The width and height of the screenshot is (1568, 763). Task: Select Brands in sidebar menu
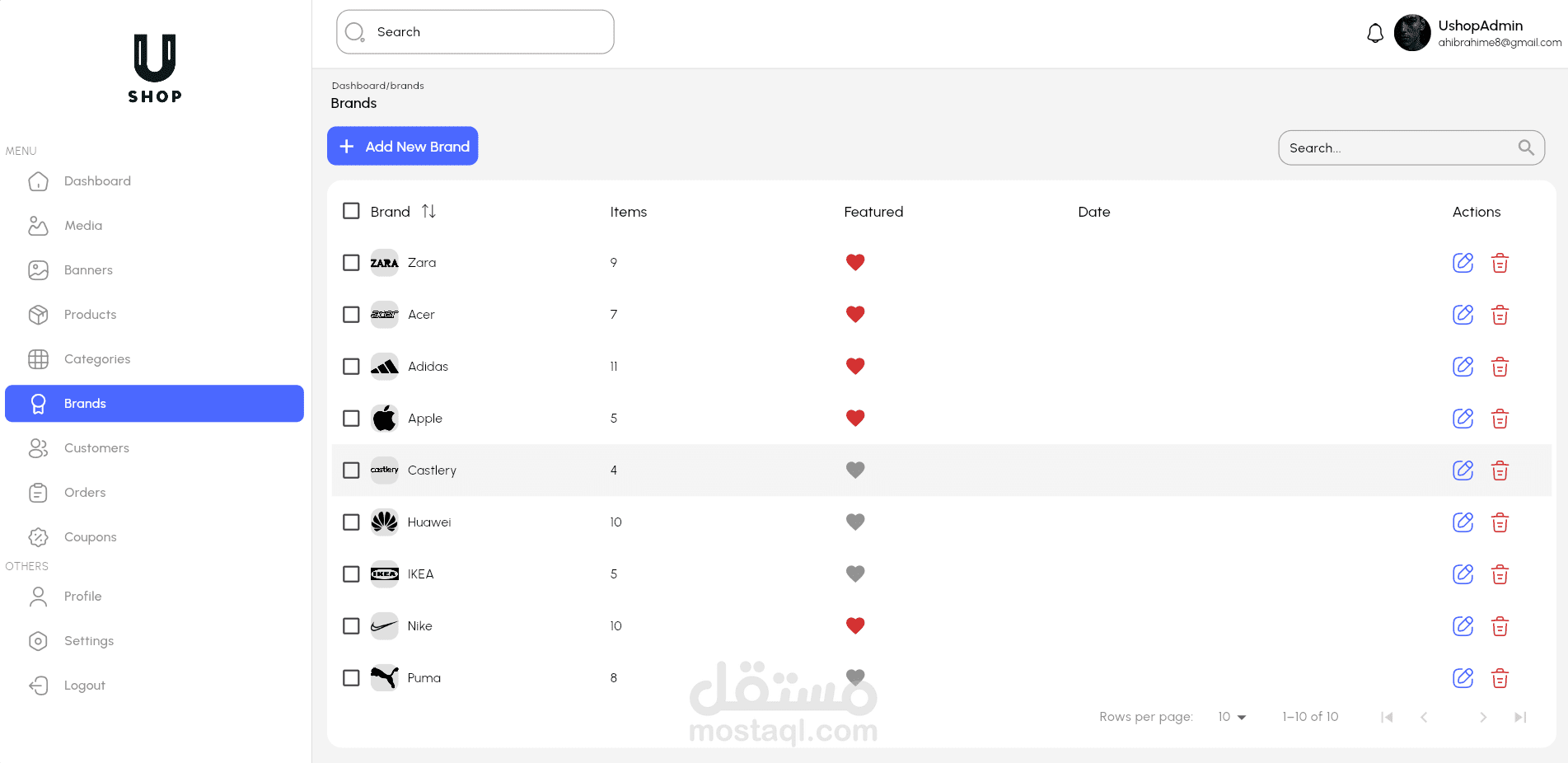(x=154, y=404)
